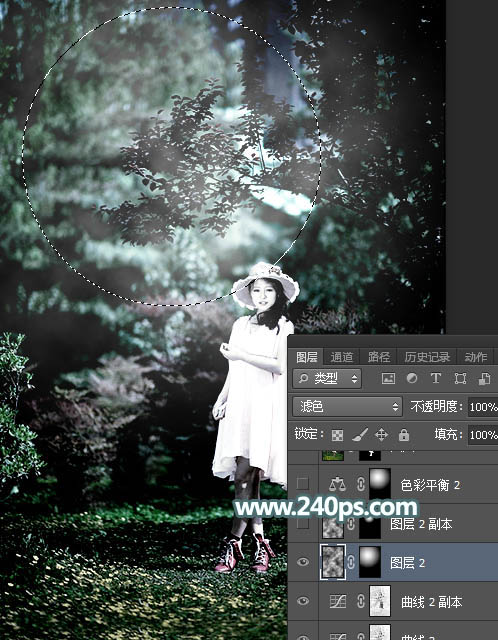Screen dimensions: 498x640
Task: Open the 通道 (Channels) tab
Action: tap(341, 357)
